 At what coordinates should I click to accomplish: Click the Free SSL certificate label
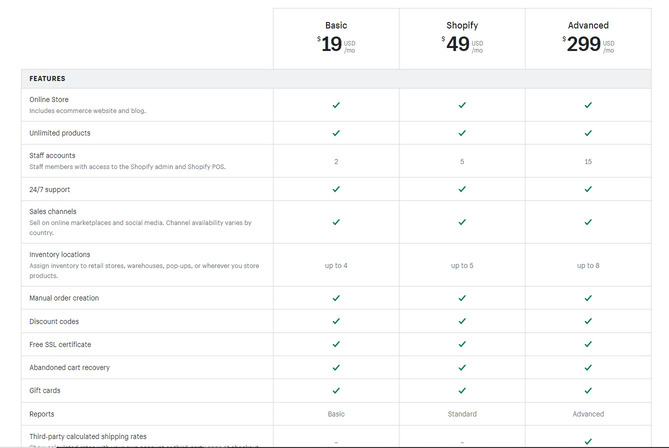click(60, 344)
